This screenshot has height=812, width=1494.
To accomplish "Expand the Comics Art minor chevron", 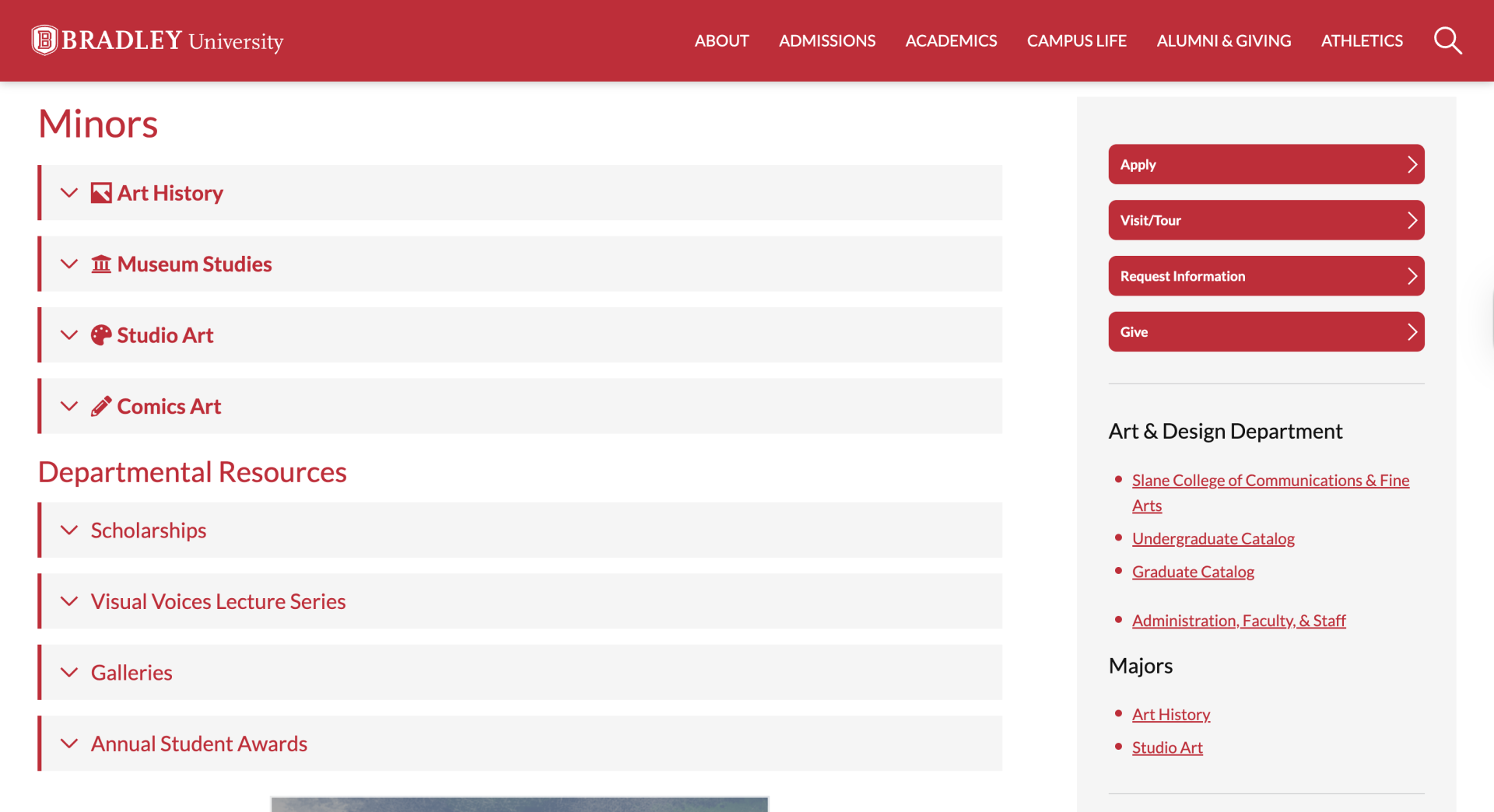I will pos(69,406).
